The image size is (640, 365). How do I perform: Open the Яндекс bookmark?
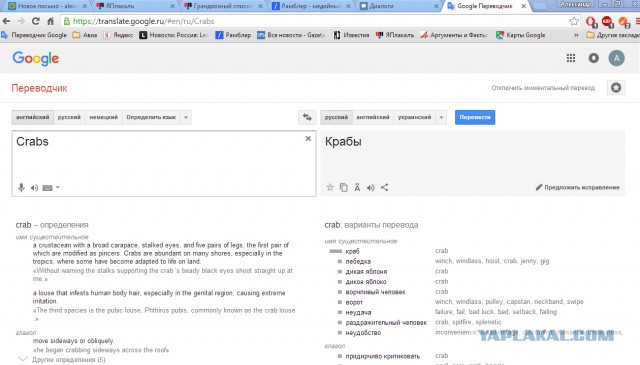(118, 35)
